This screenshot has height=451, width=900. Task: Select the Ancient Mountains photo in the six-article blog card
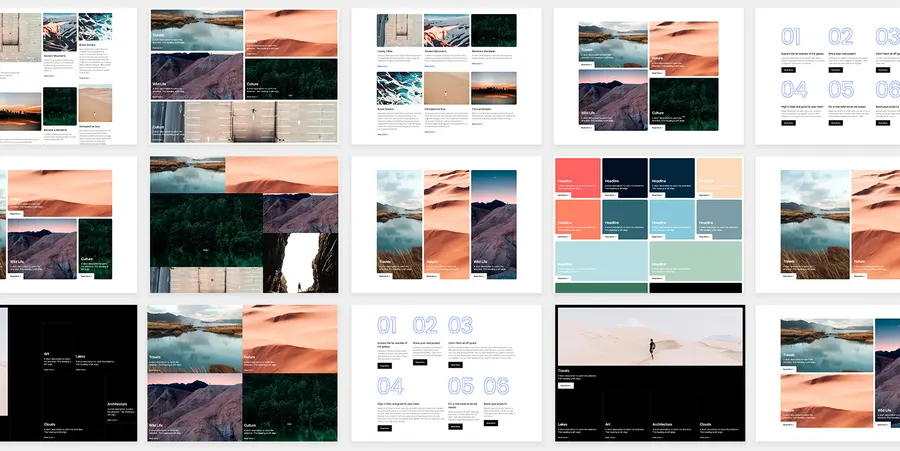point(447,30)
